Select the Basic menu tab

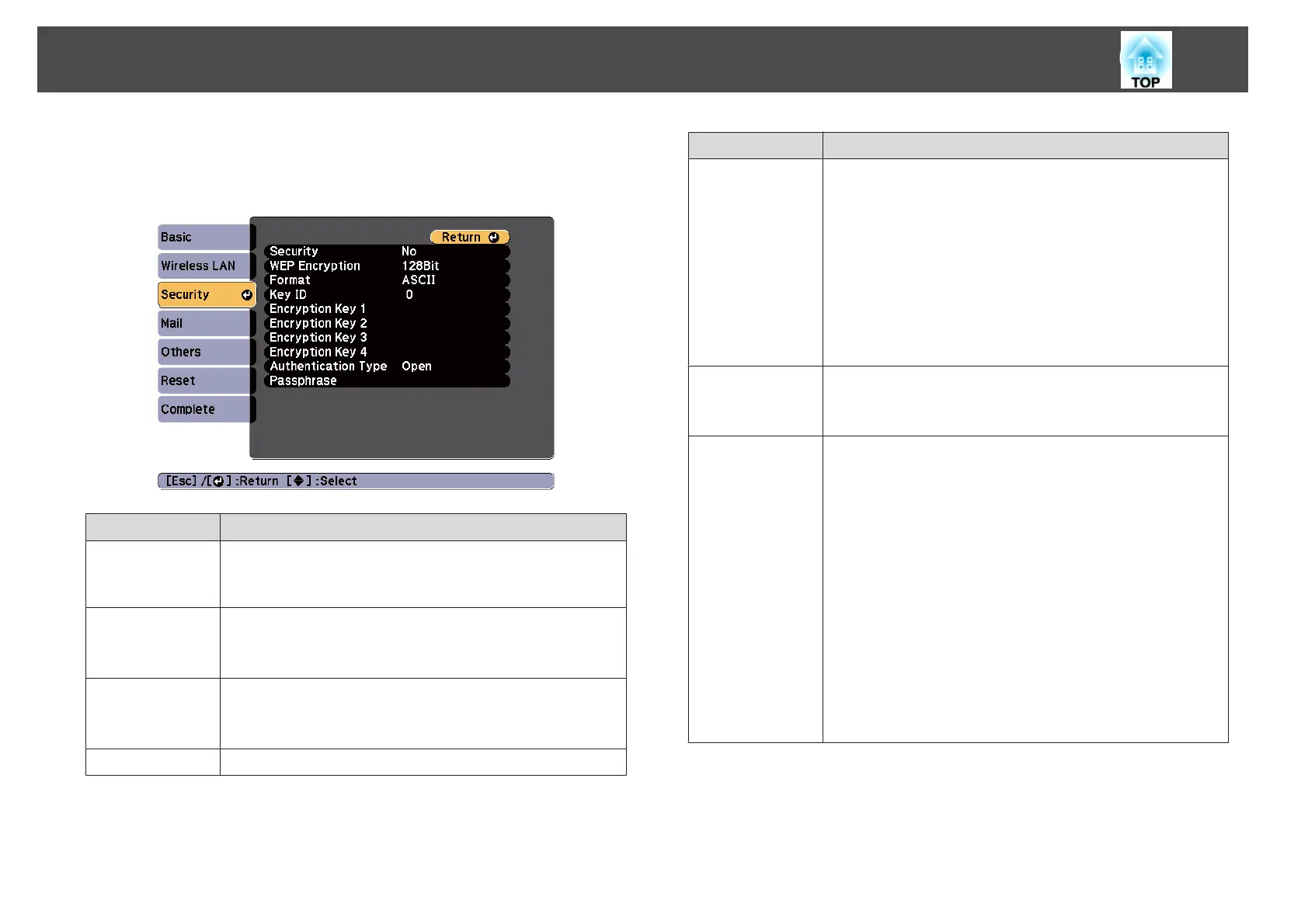206,238
